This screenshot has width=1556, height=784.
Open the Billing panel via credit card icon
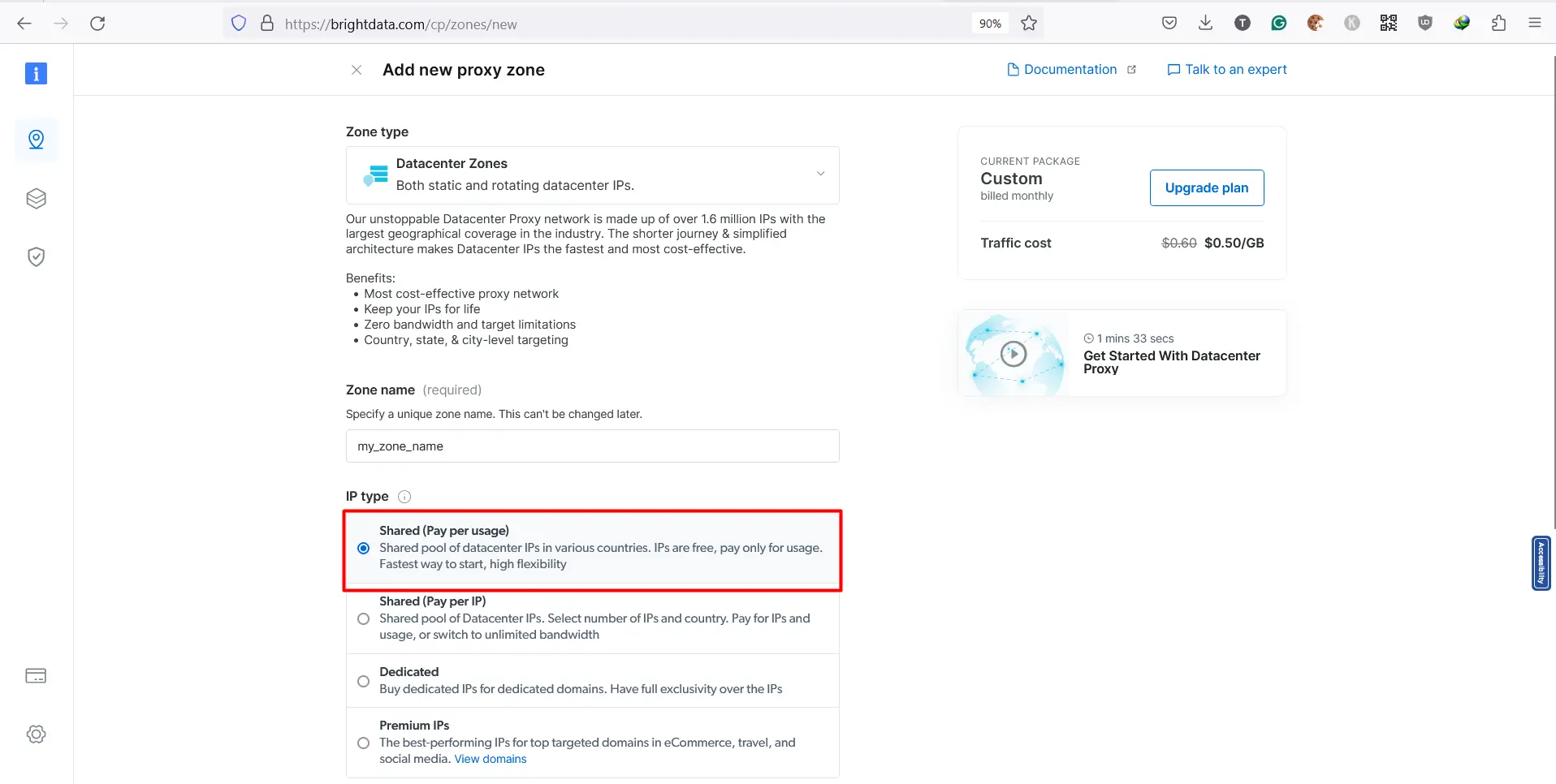click(x=36, y=675)
